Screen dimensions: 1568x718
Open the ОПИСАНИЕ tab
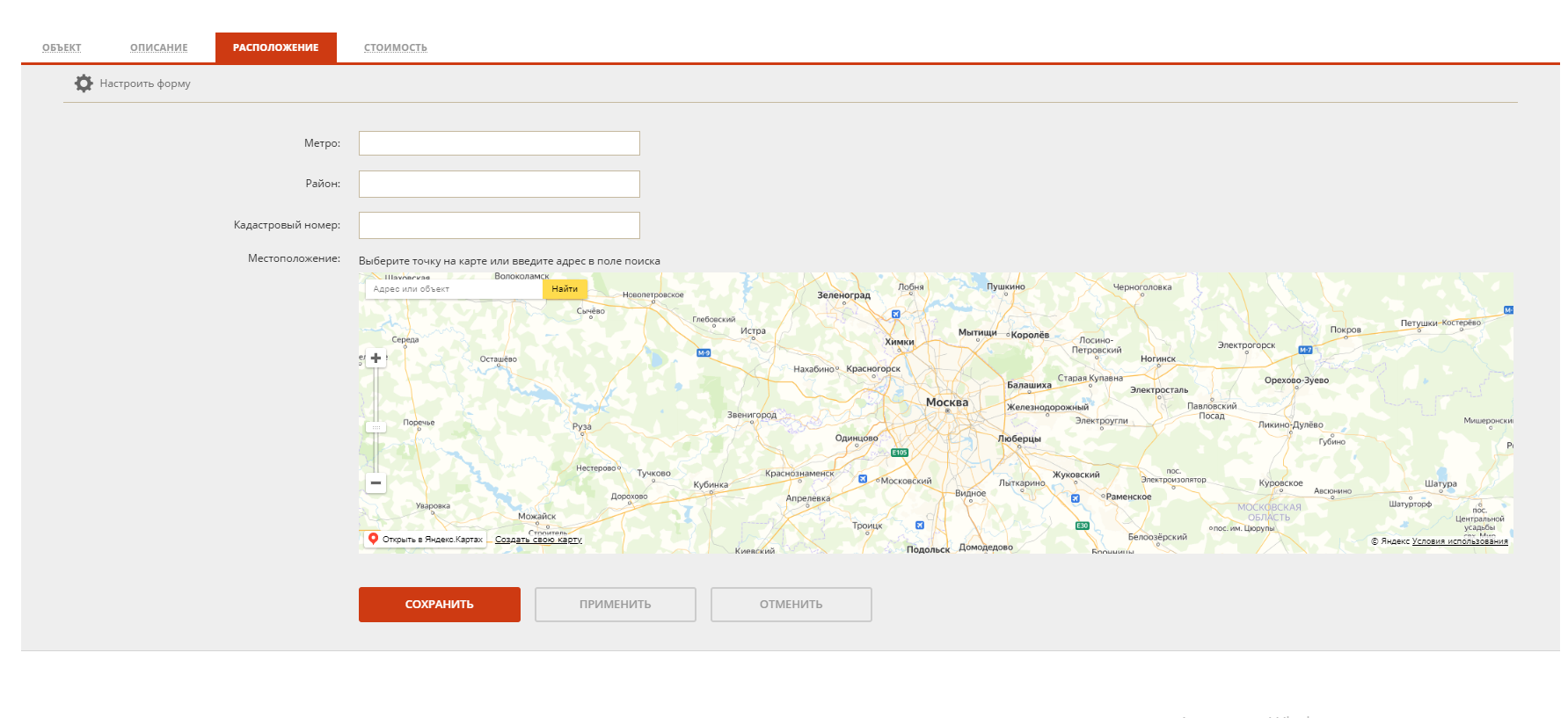tap(158, 47)
